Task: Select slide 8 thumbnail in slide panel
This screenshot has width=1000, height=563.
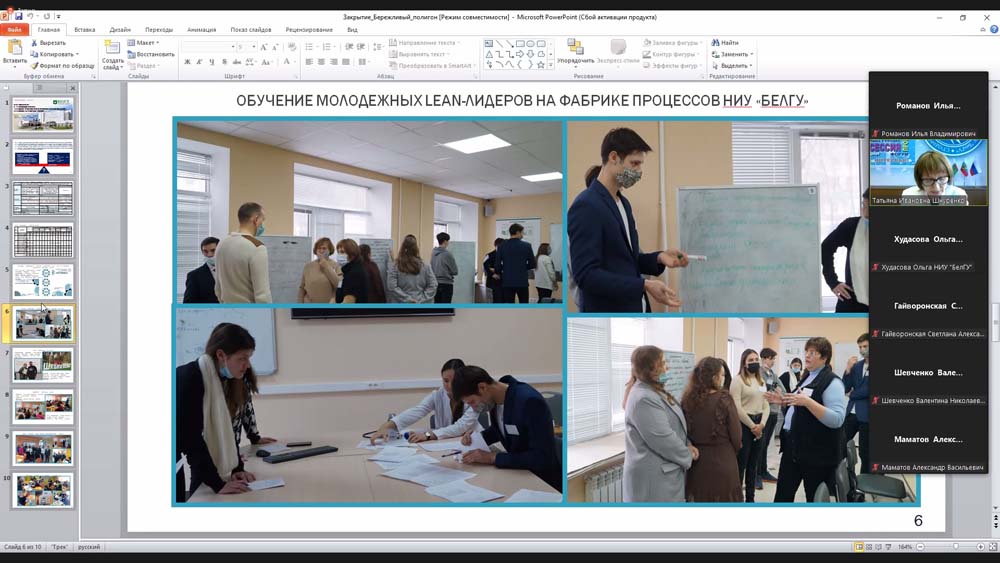Action: [42, 407]
